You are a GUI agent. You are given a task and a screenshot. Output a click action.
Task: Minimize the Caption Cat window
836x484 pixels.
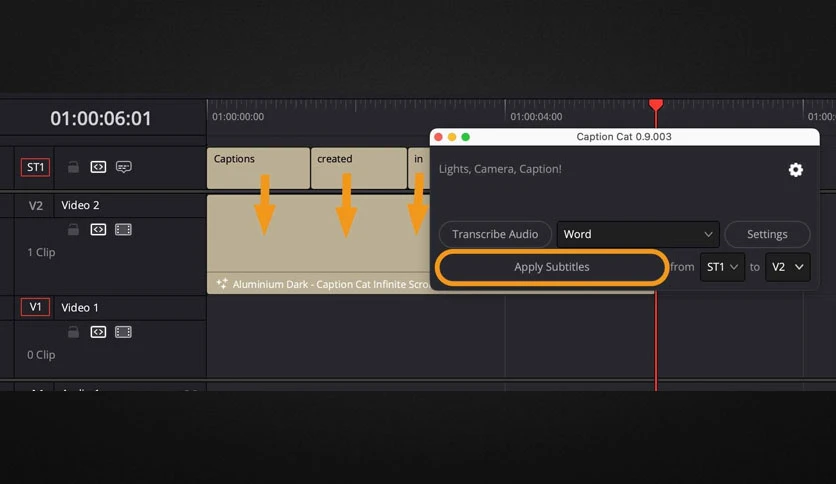pos(452,137)
